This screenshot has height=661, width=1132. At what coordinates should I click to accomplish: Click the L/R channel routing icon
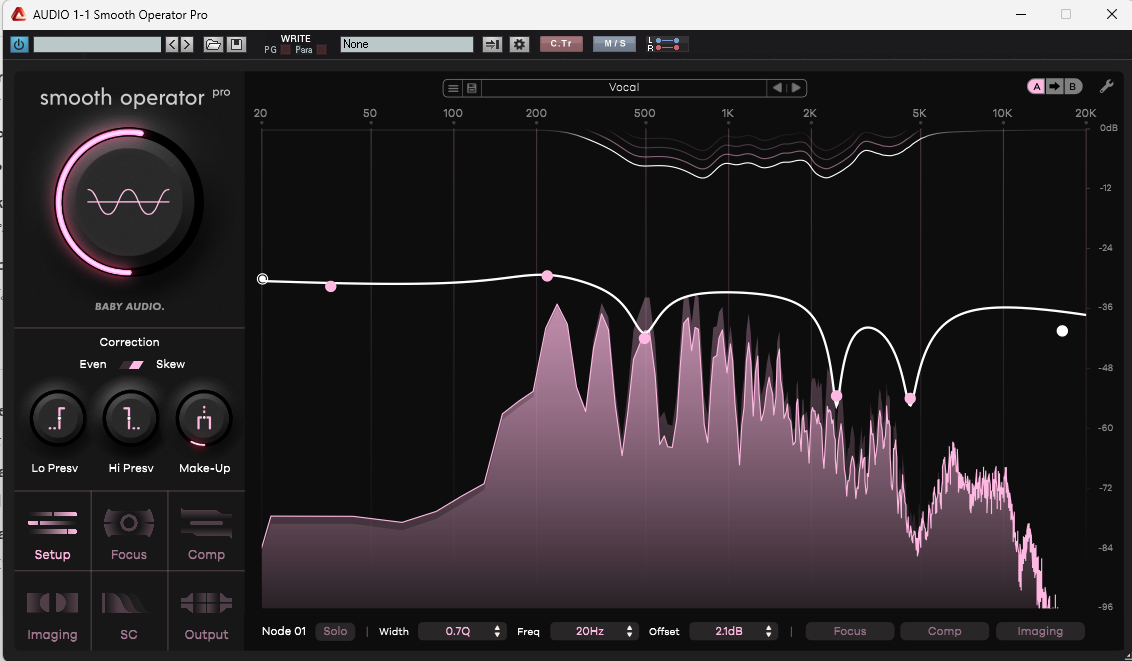point(667,44)
